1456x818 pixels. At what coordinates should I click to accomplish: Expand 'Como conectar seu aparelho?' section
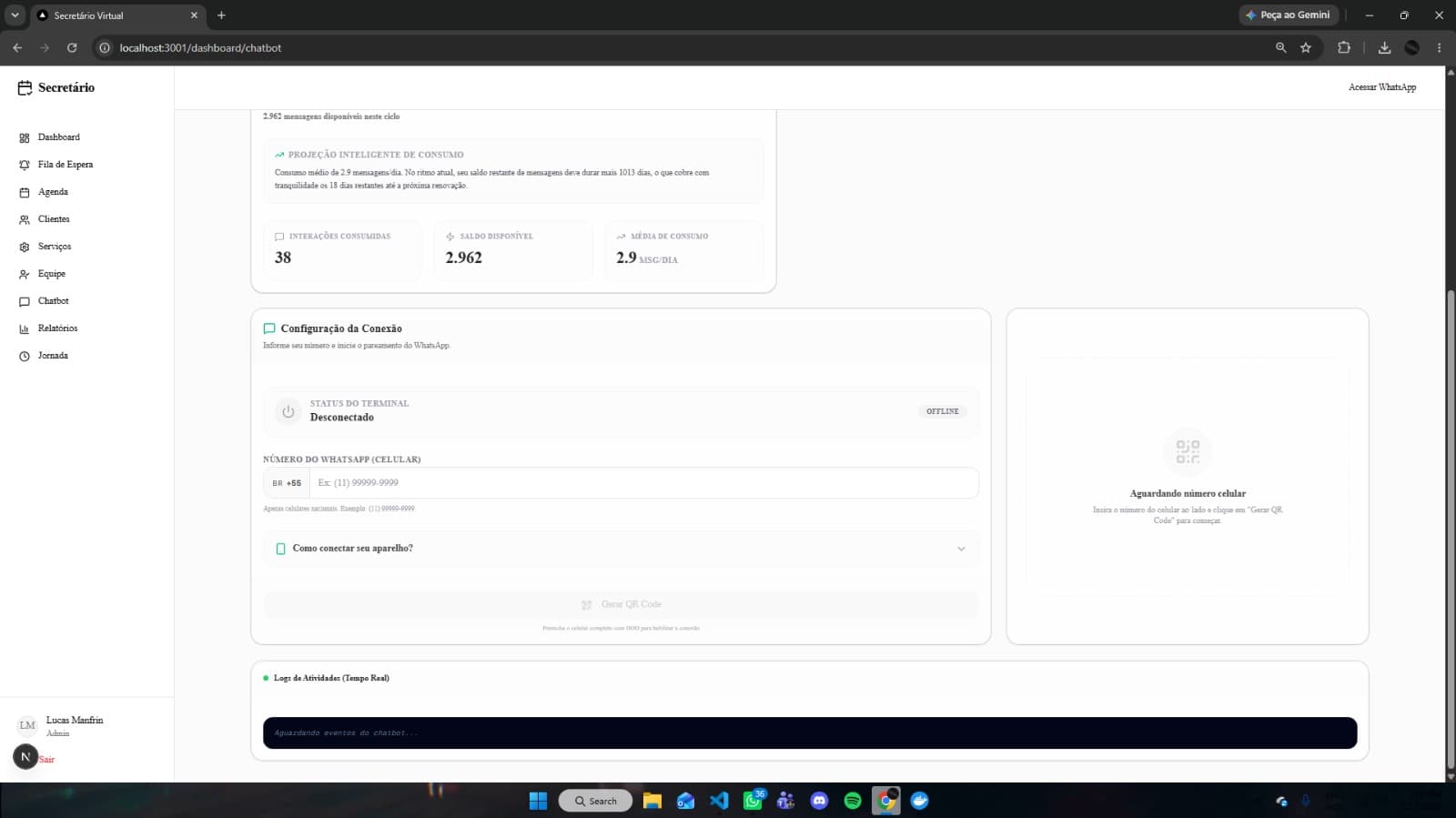click(x=621, y=549)
